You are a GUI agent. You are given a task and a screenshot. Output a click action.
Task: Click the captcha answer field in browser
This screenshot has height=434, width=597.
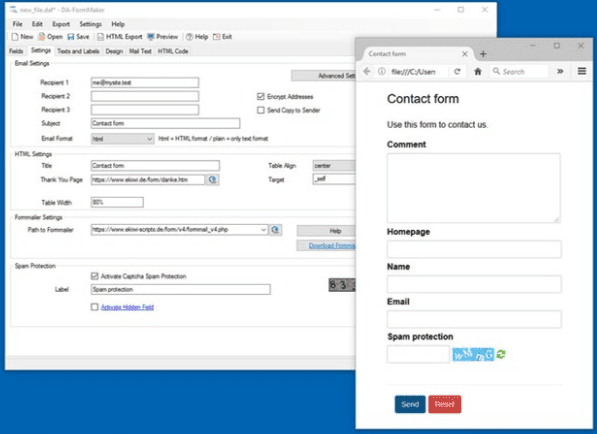(x=418, y=354)
